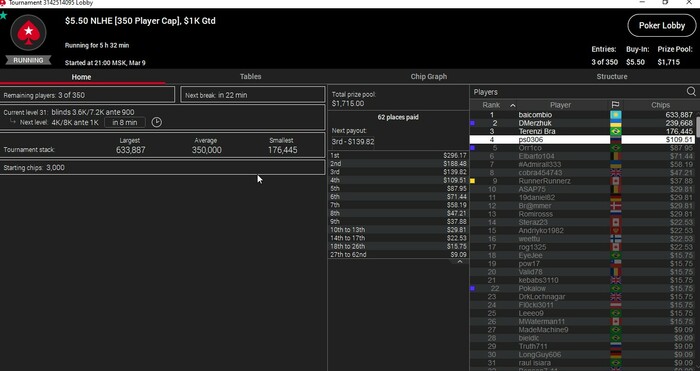
Task: Open the Tables tab
Action: 250,76
